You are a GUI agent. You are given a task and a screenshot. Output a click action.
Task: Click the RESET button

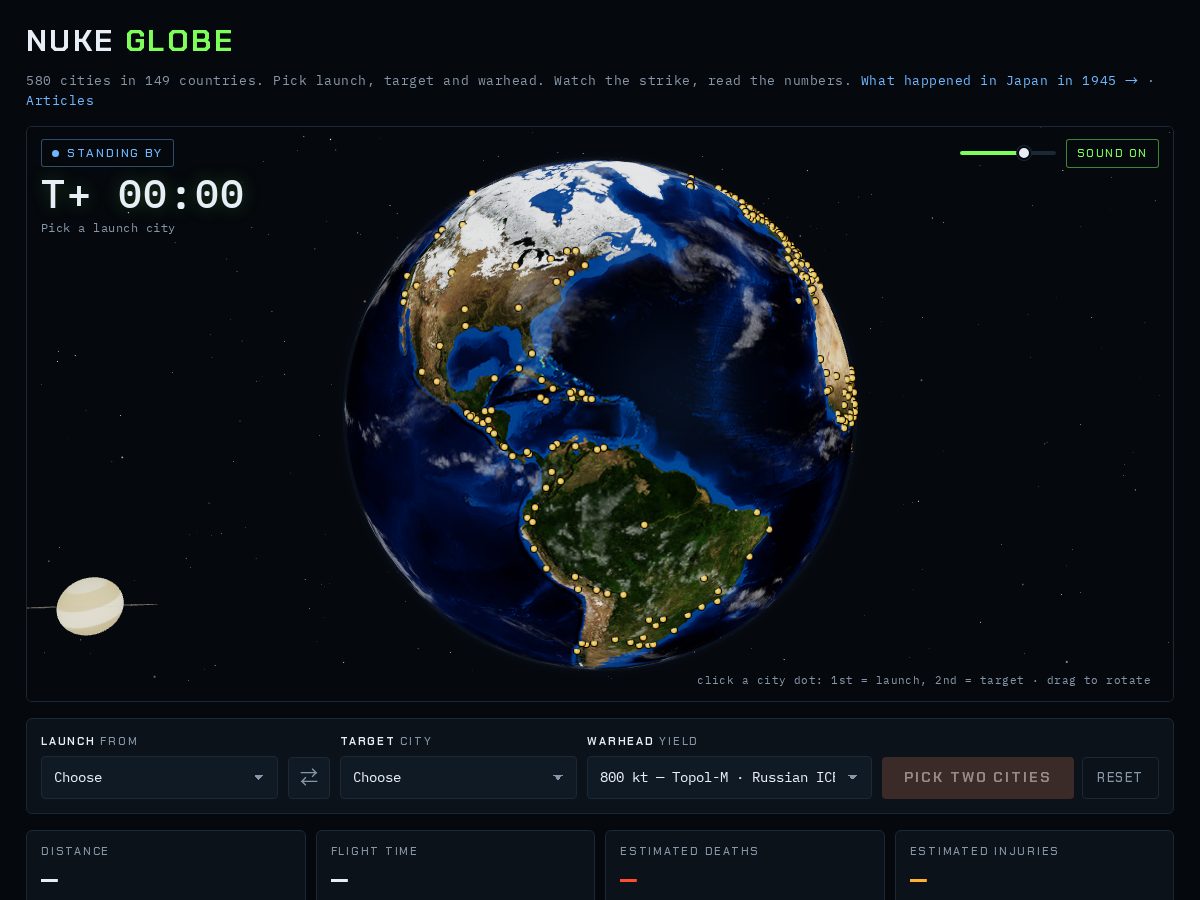[1120, 777]
